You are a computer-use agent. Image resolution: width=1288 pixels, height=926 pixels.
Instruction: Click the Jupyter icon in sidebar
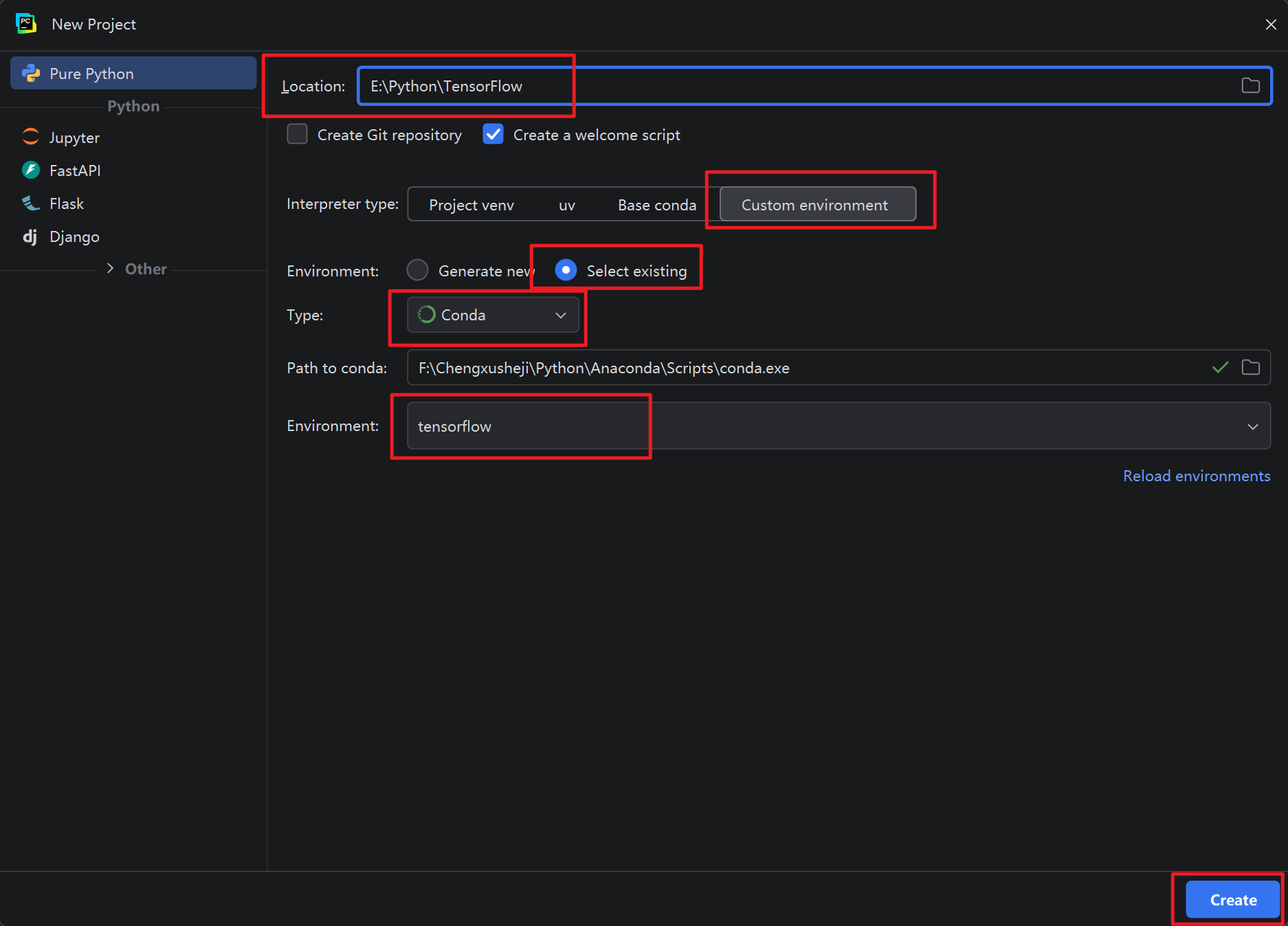[31, 137]
